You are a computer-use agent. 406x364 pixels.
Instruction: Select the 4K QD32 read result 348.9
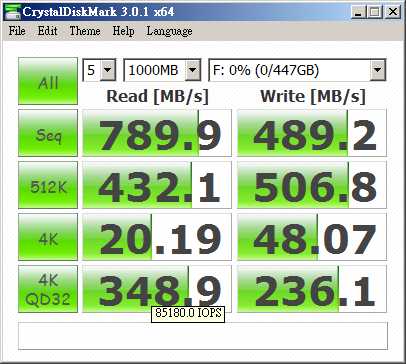(x=157, y=289)
